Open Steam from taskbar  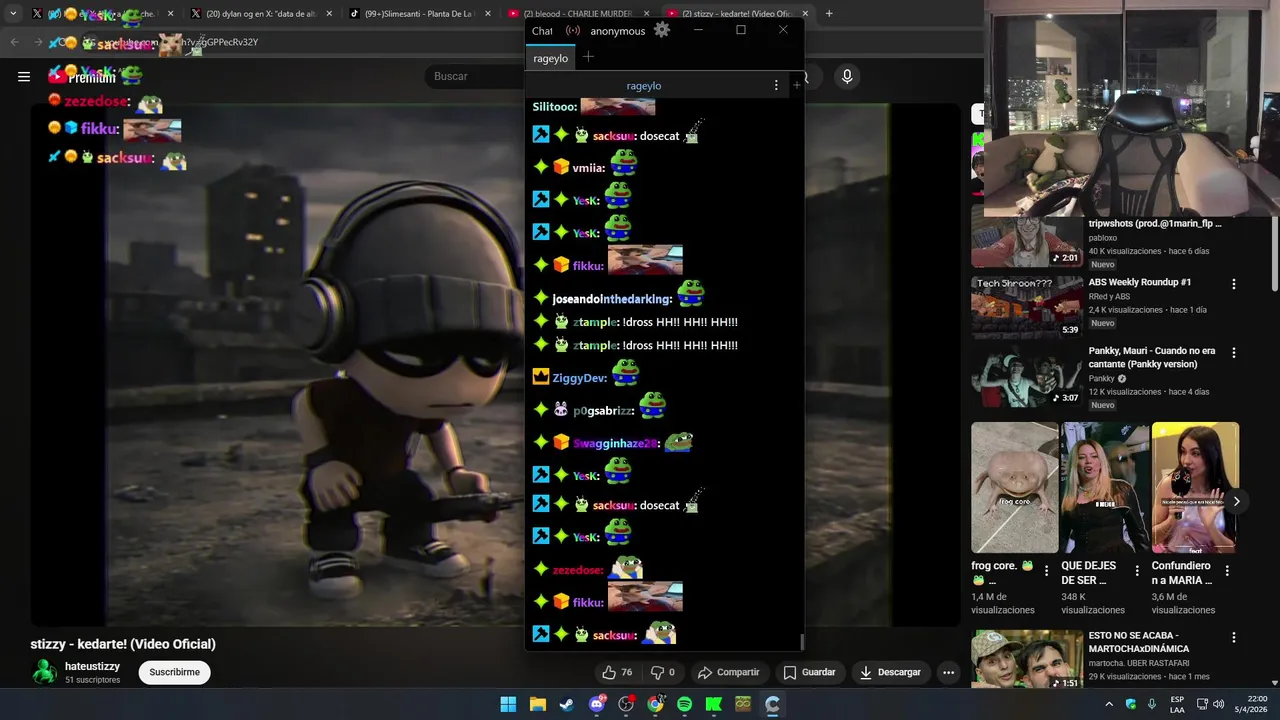[x=567, y=704]
